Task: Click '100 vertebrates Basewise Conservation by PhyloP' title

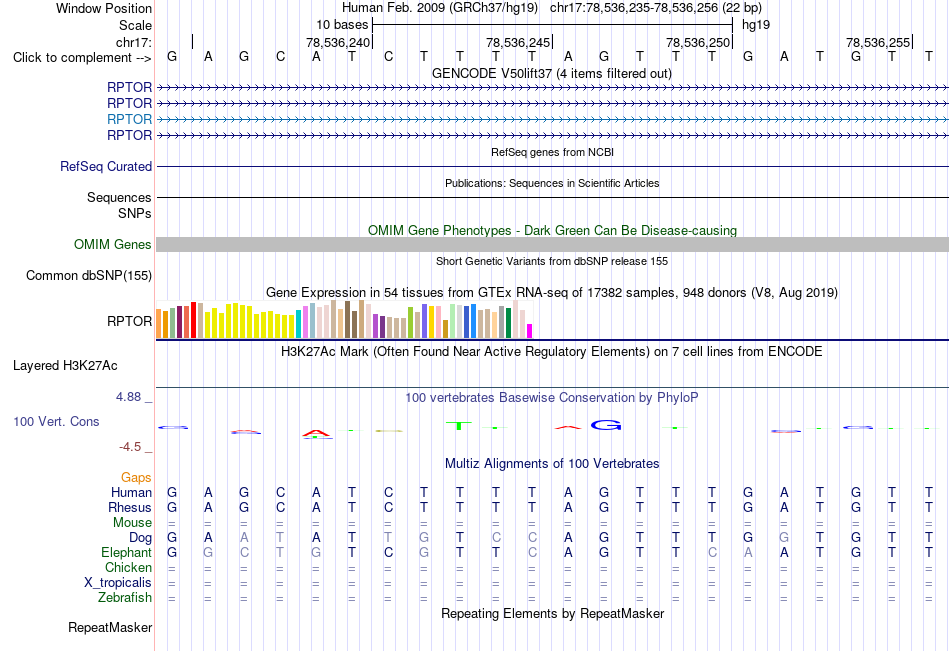Action: click(x=552, y=398)
